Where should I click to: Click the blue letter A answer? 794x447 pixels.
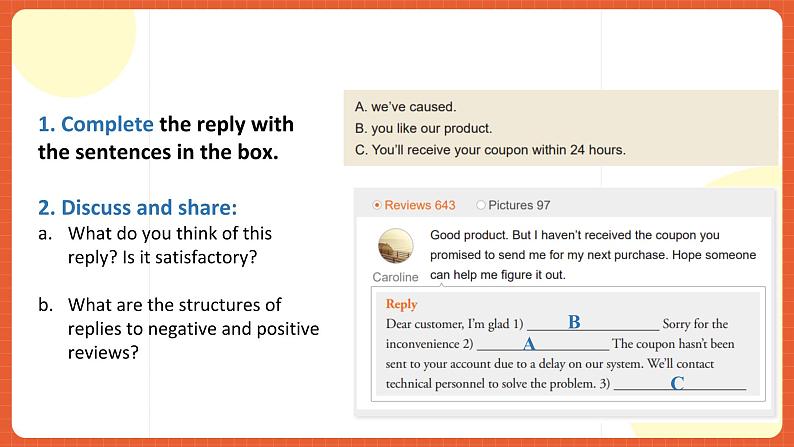click(529, 343)
